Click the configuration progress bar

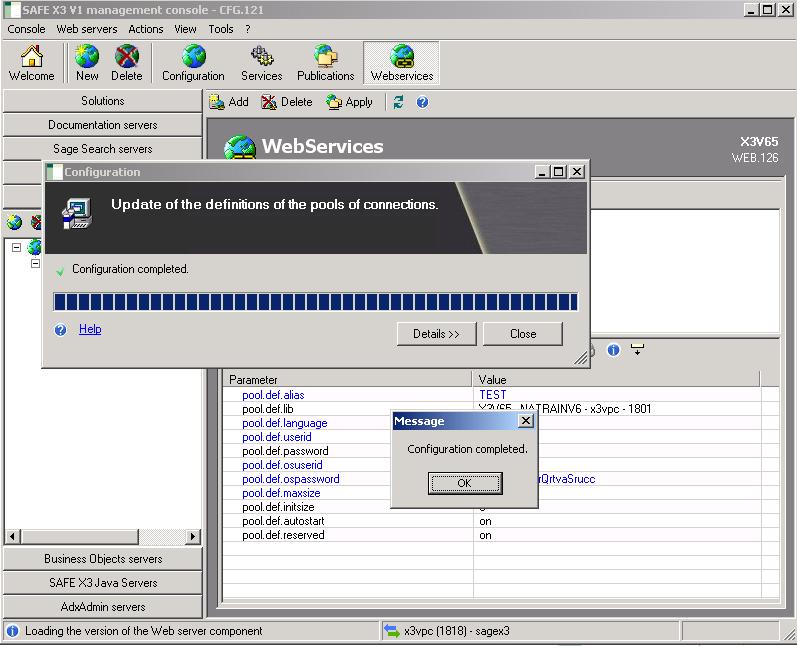[315, 301]
